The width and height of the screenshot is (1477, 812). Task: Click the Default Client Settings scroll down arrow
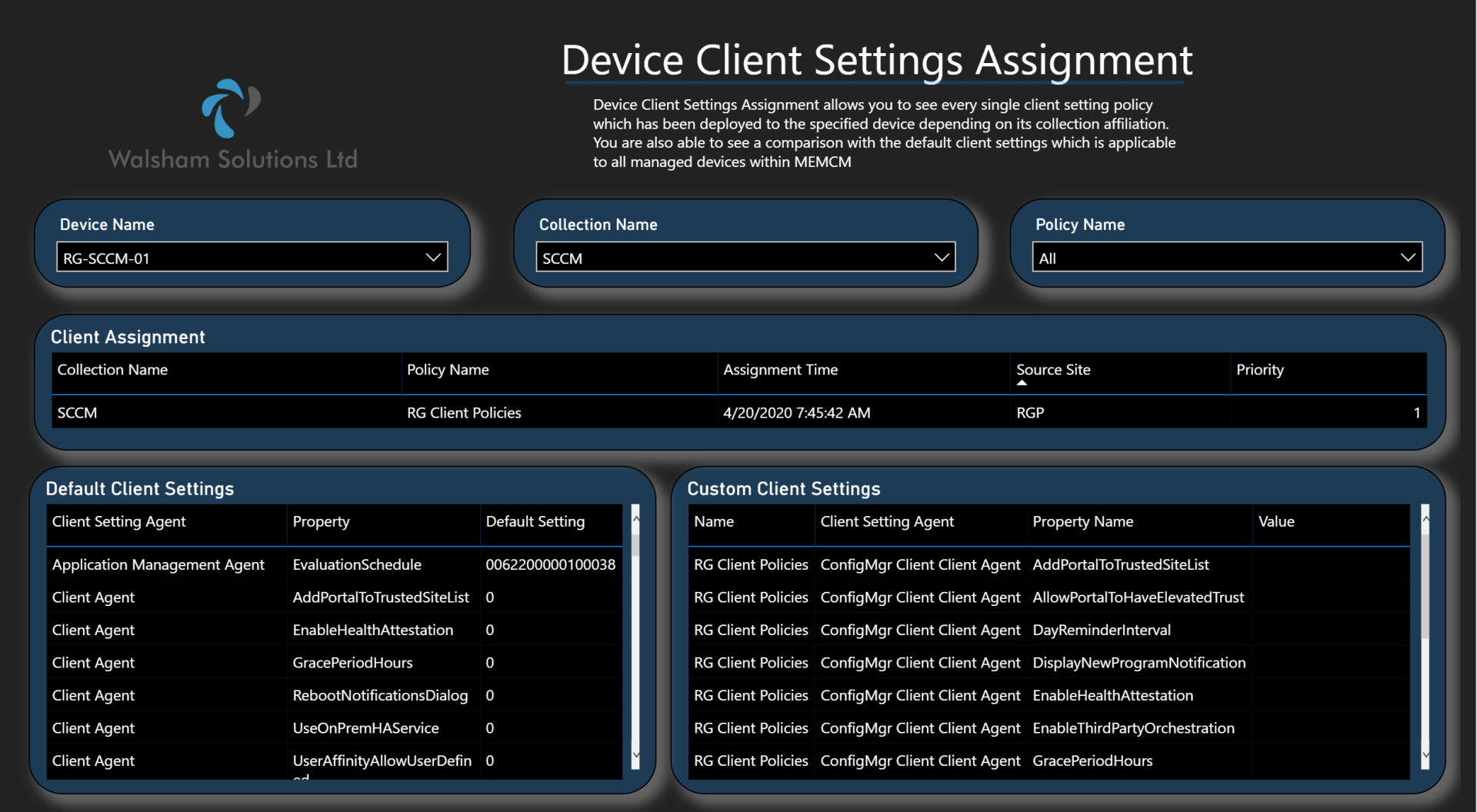point(635,755)
